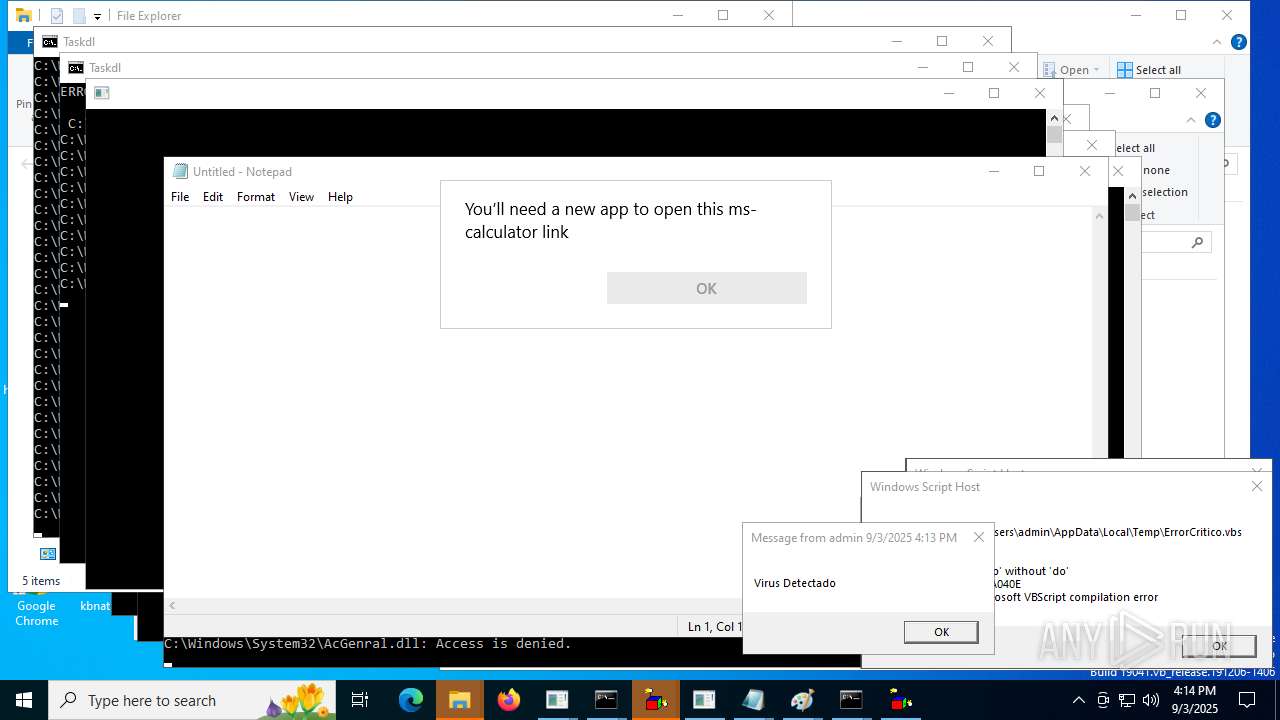Click the Notepad taskbar icon
Viewport: 1280px width, 720px height.
click(753, 700)
